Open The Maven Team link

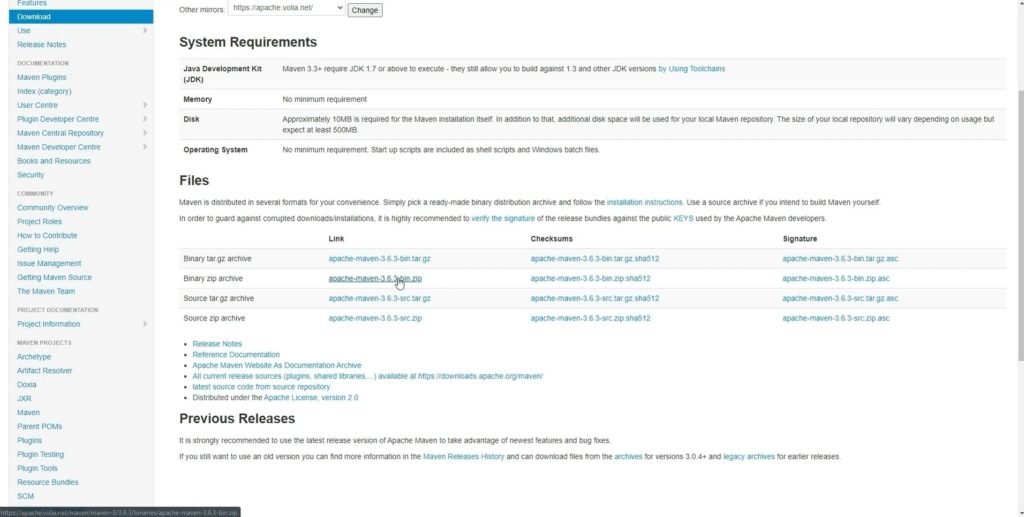(46, 291)
